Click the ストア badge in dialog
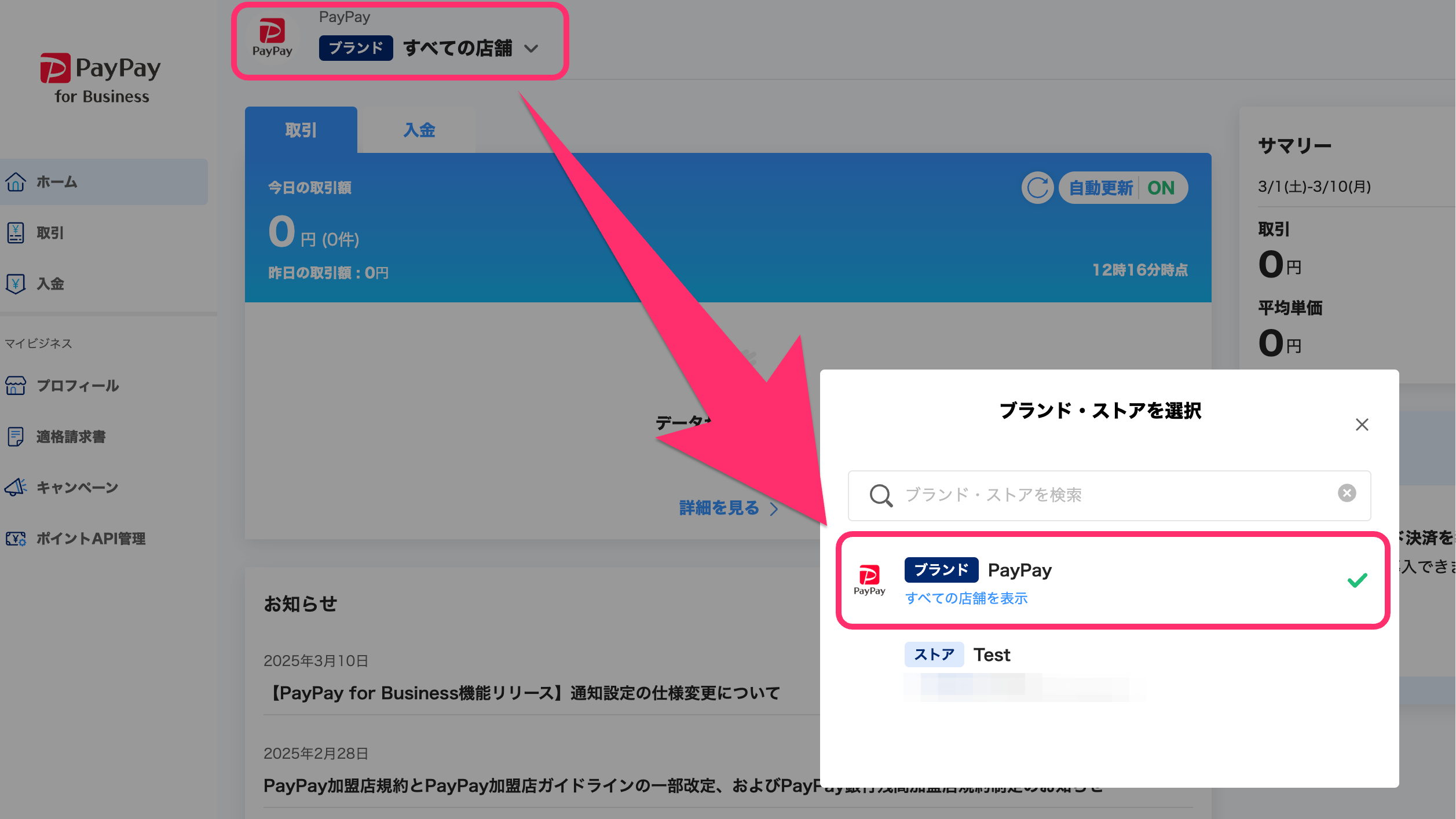1456x819 pixels. (934, 655)
